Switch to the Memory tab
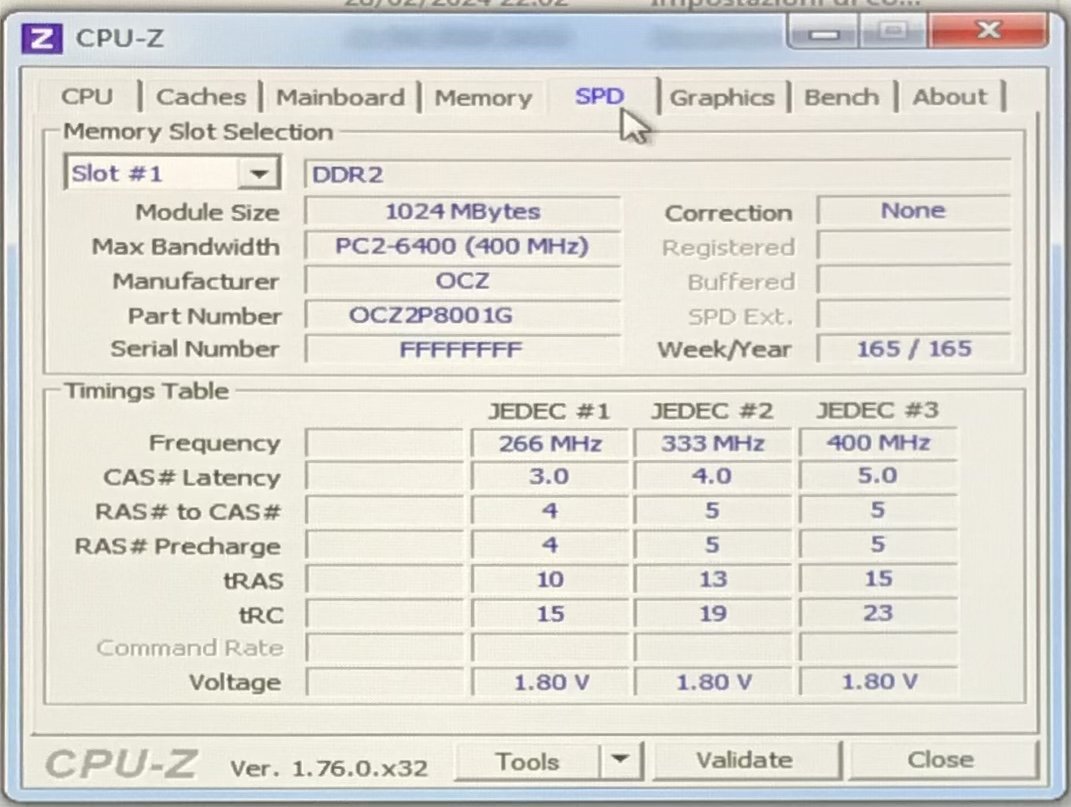 pos(482,97)
